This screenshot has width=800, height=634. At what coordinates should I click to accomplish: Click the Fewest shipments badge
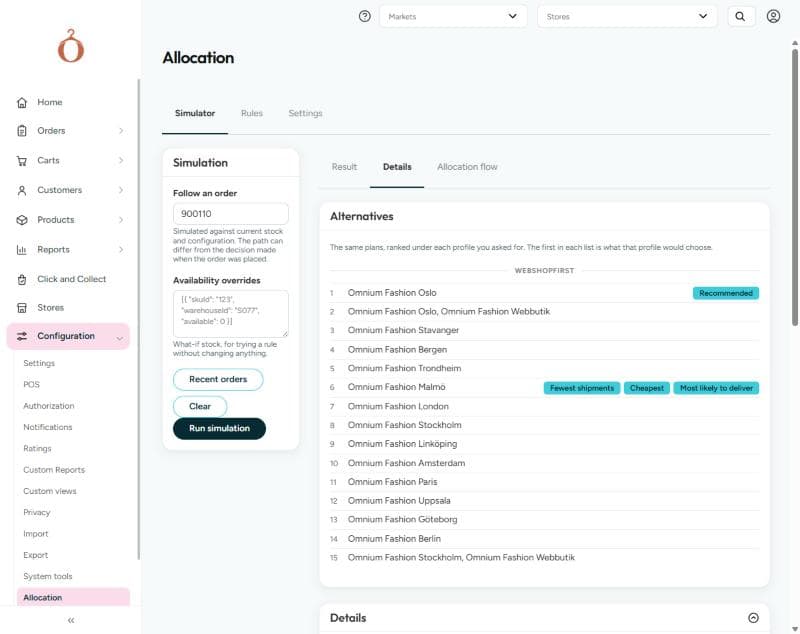click(x=582, y=388)
